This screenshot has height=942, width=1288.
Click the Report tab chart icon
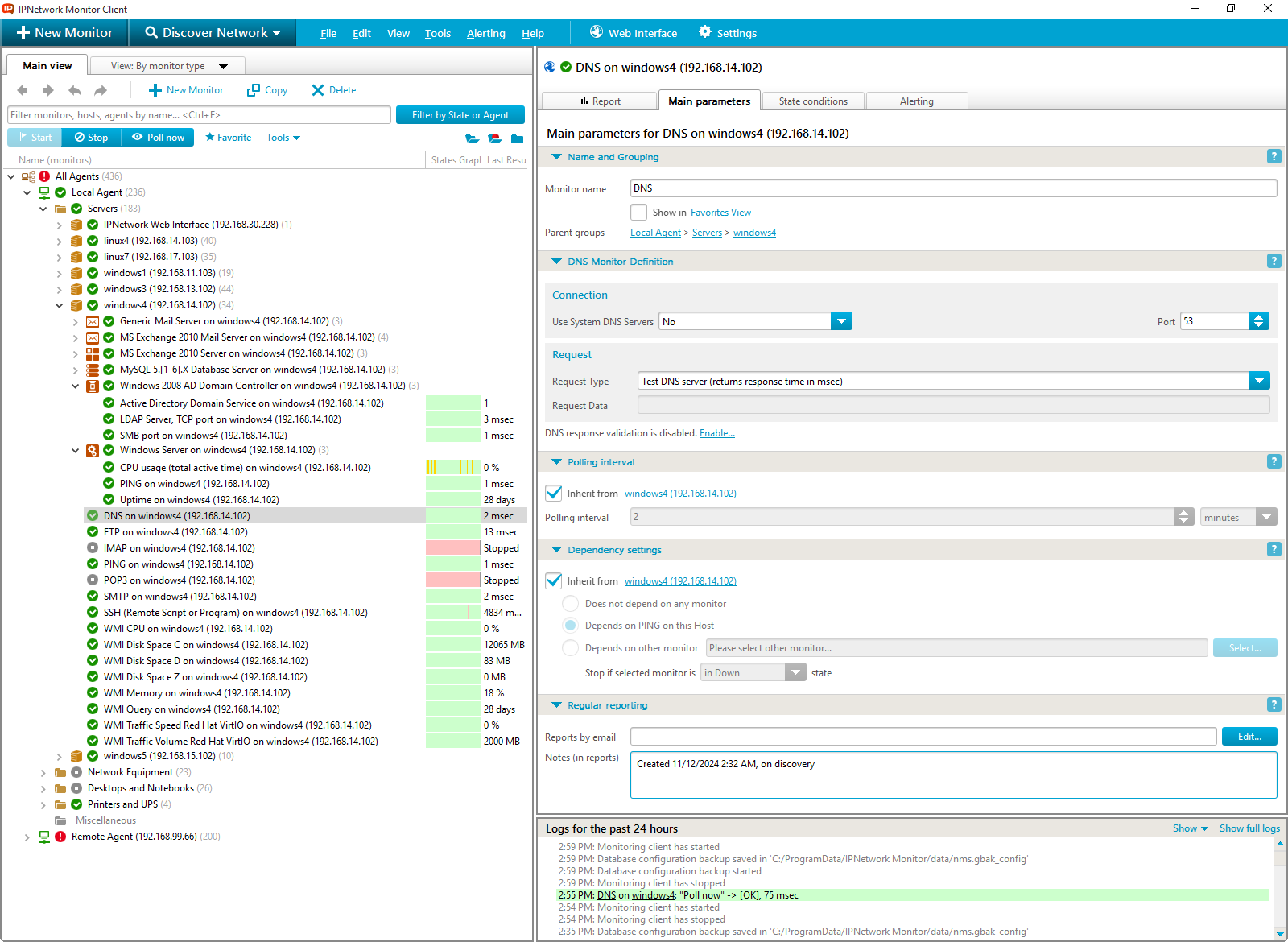[584, 101]
